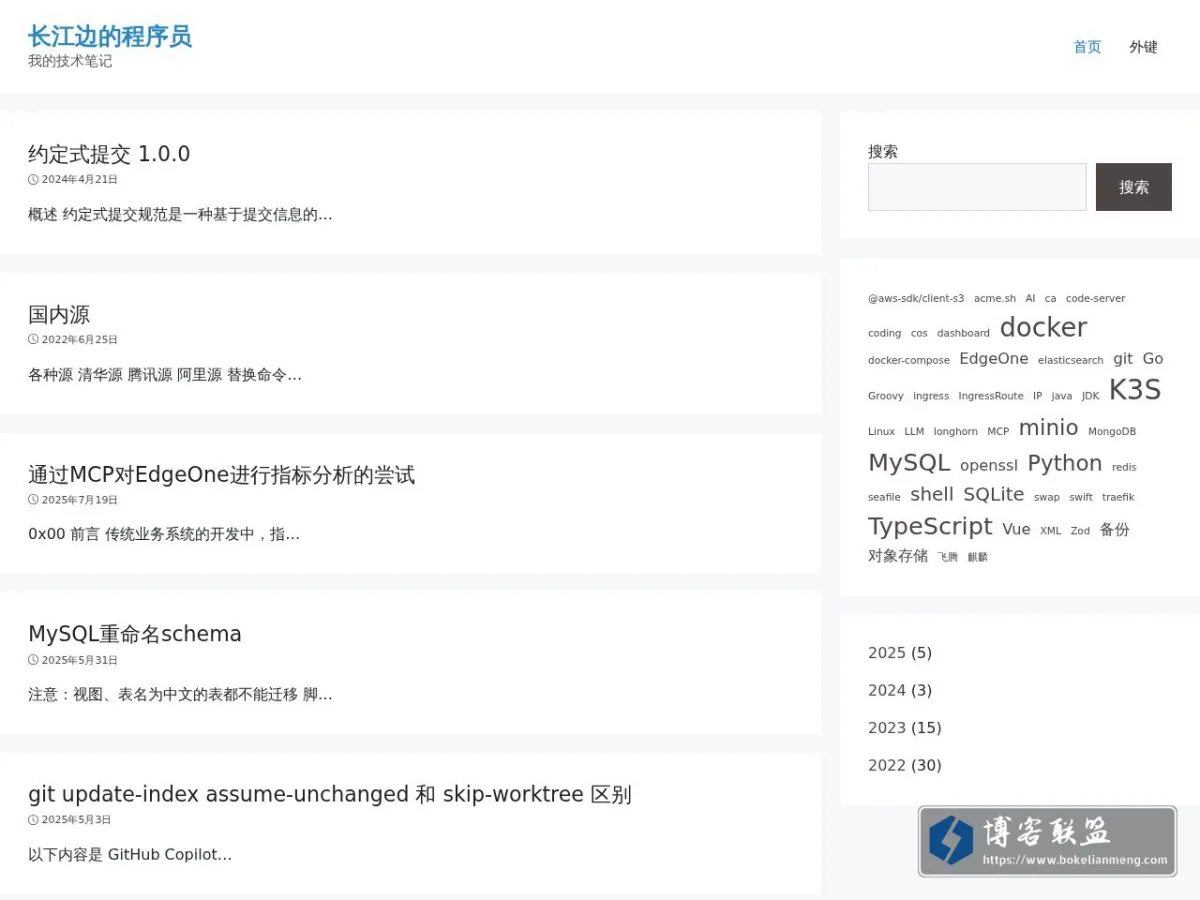Open the post titled 国内源
Viewport: 1200px width, 900px height.
click(x=59, y=314)
